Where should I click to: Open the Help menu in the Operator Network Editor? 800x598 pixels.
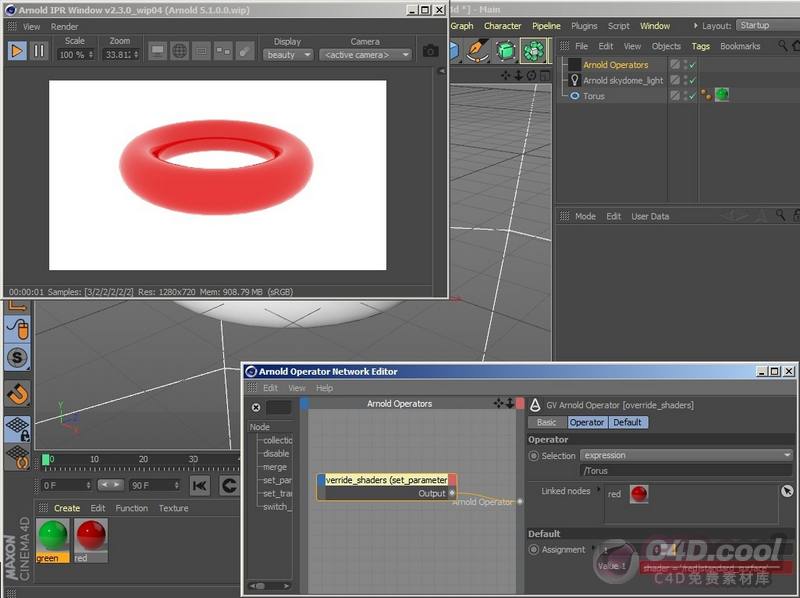324,388
